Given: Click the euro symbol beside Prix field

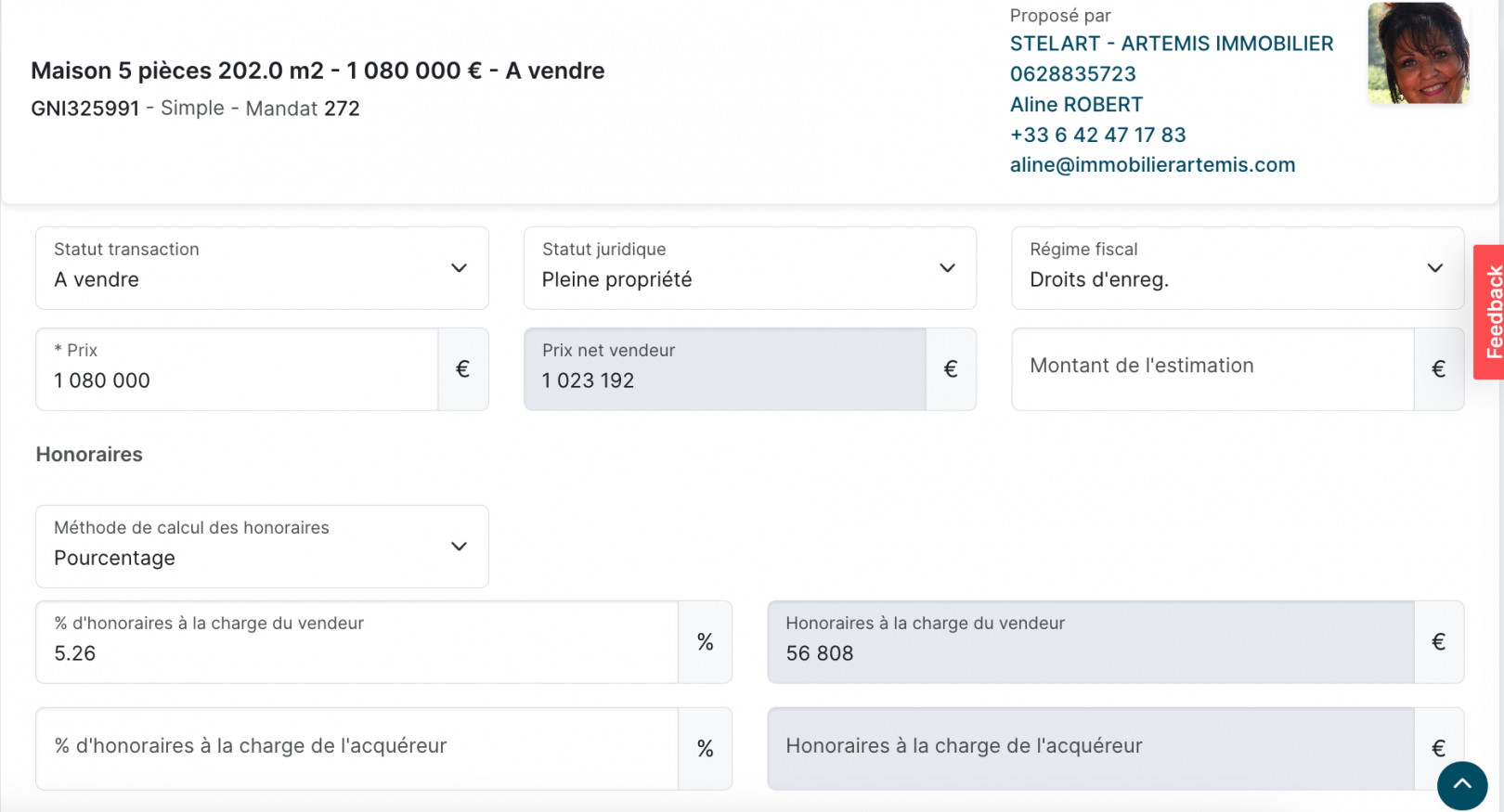Looking at the screenshot, I should pyautogui.click(x=462, y=369).
